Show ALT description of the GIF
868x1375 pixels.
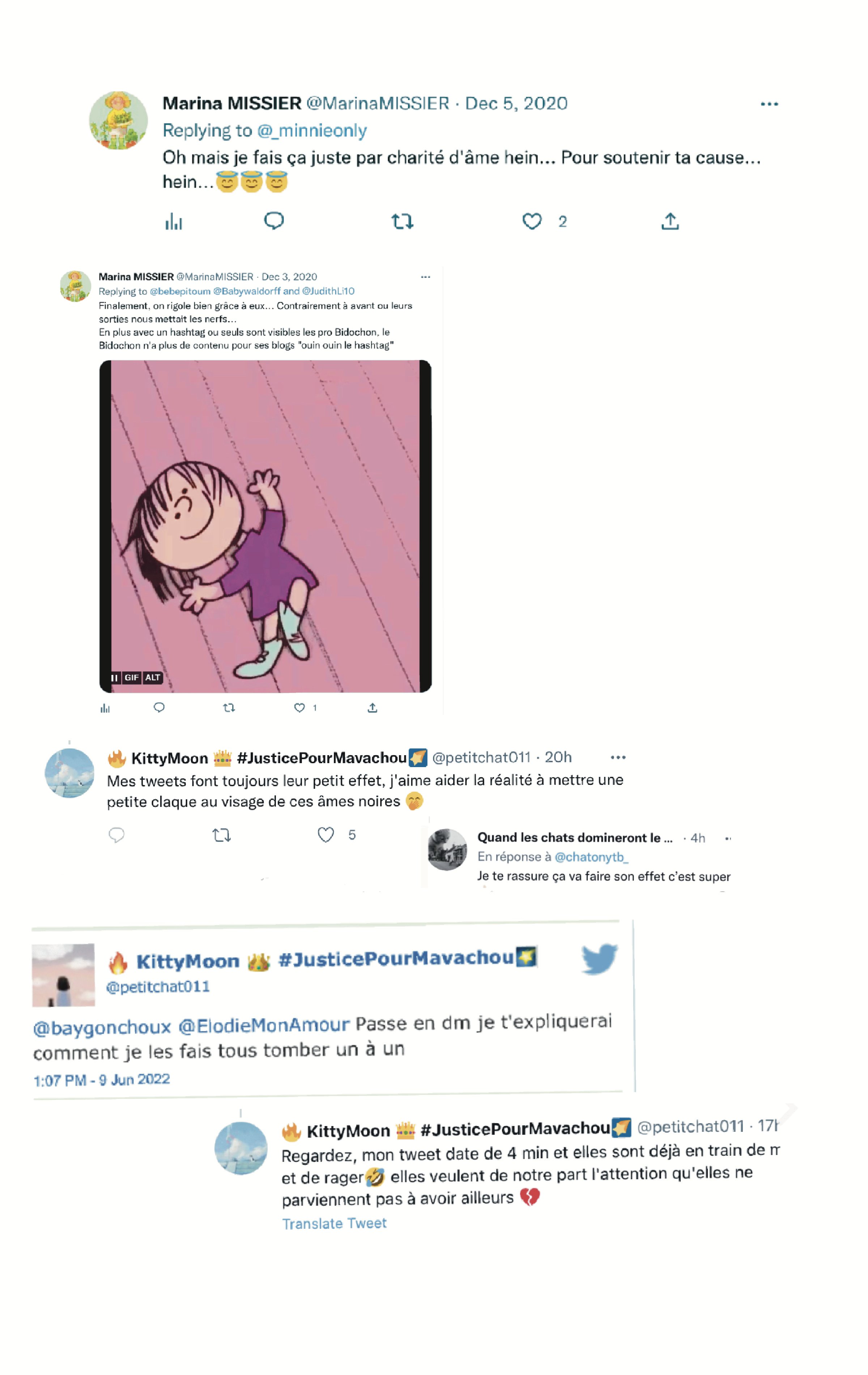click(x=152, y=678)
